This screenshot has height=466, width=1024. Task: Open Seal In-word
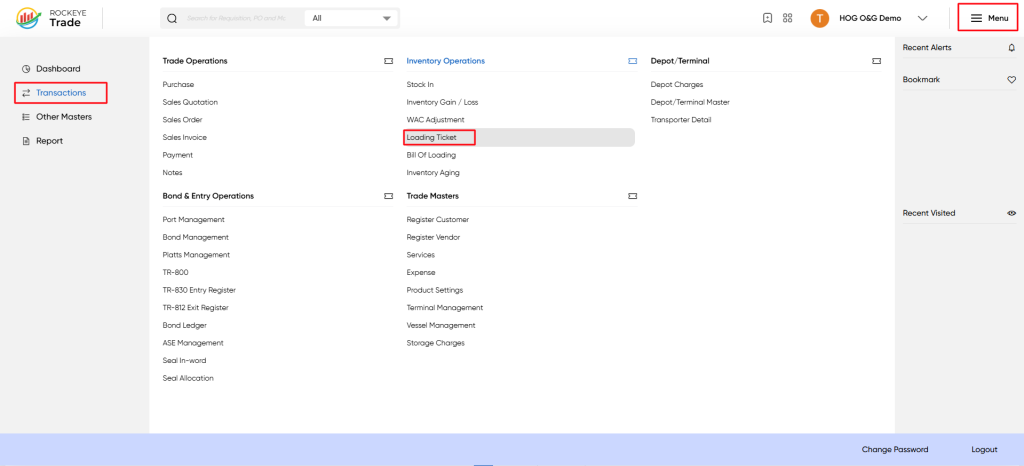click(x=184, y=361)
